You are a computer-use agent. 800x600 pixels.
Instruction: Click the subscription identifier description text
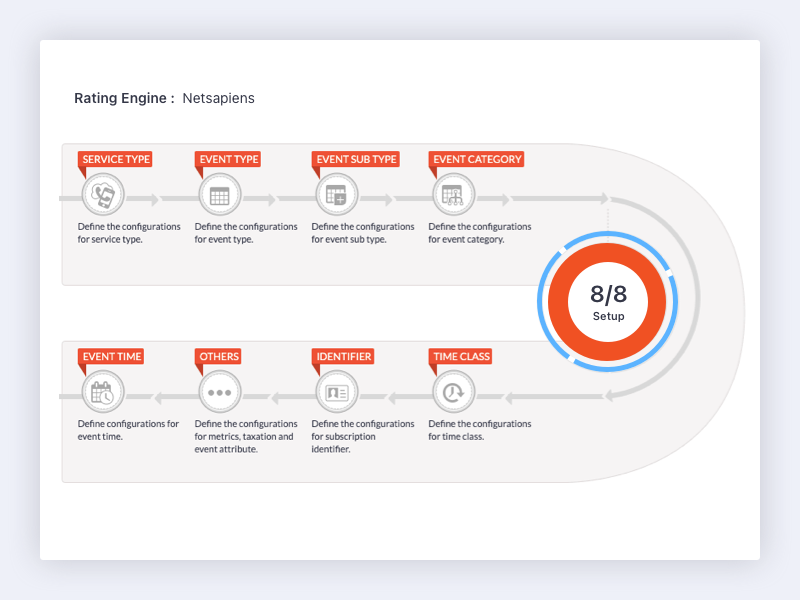[x=363, y=436]
